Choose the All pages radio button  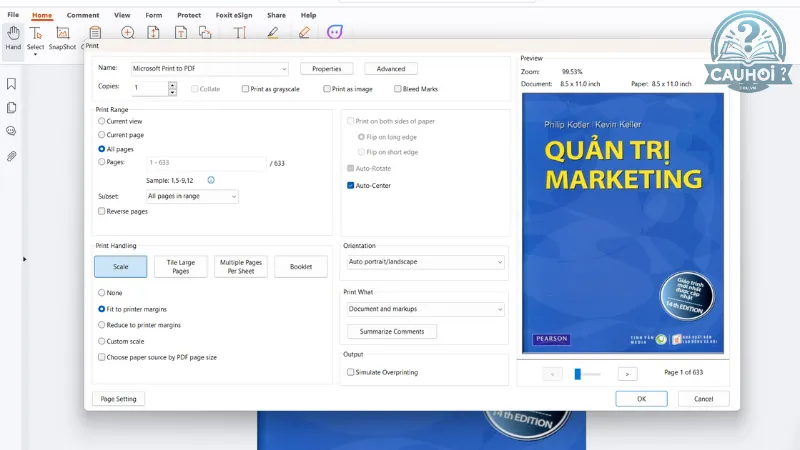click(x=102, y=149)
